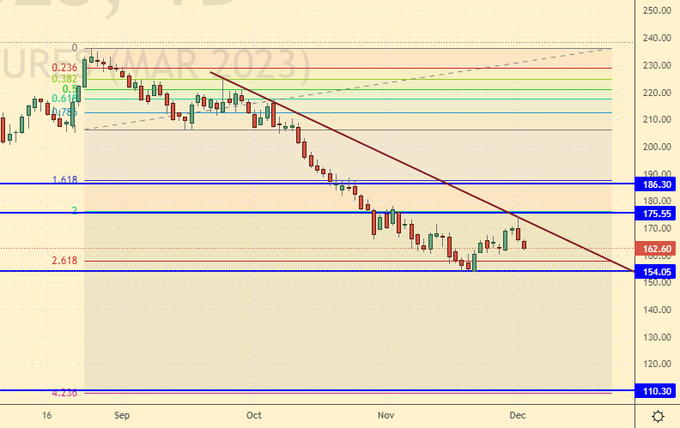
Task: Select the Nov marker on the time axis
Action: coord(384,413)
